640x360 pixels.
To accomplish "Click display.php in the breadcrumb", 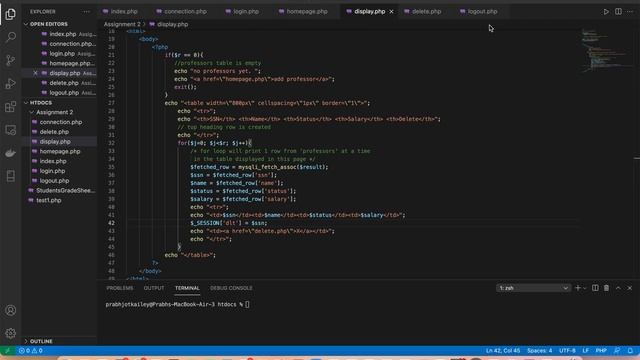I will [172, 24].
